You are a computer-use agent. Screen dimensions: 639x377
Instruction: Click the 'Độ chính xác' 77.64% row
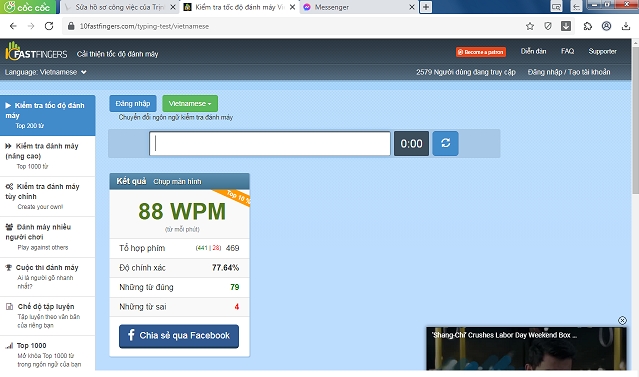179,268
